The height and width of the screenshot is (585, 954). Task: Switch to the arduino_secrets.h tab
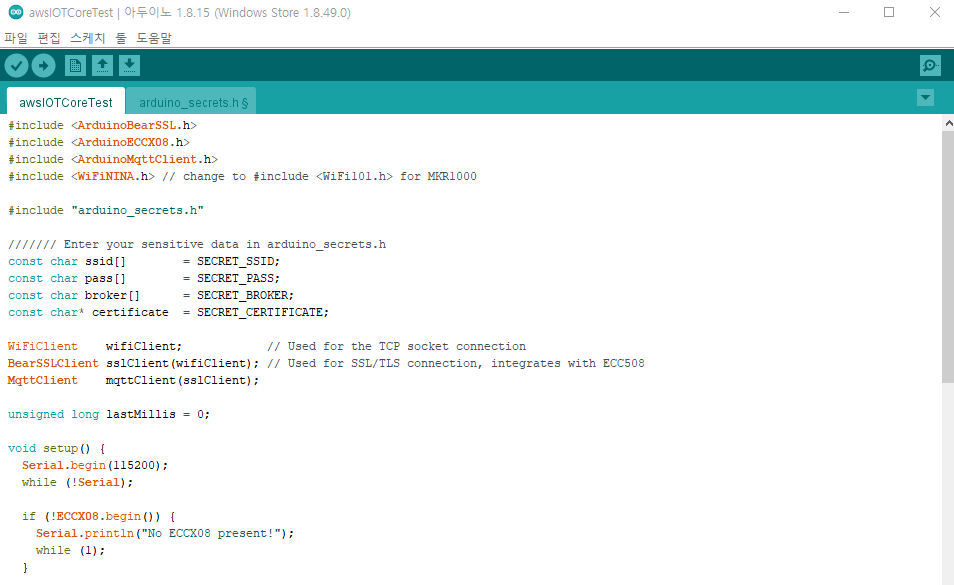[x=193, y=102]
